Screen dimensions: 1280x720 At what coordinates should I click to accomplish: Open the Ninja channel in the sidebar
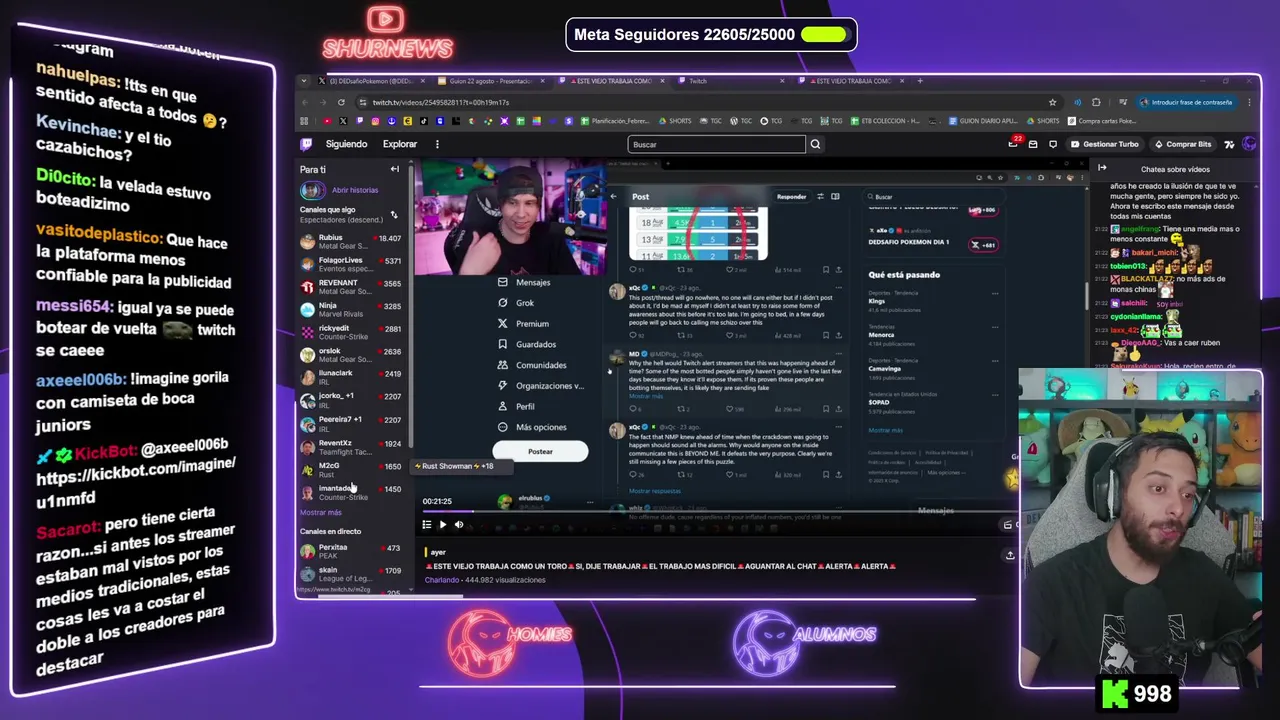(x=351, y=310)
